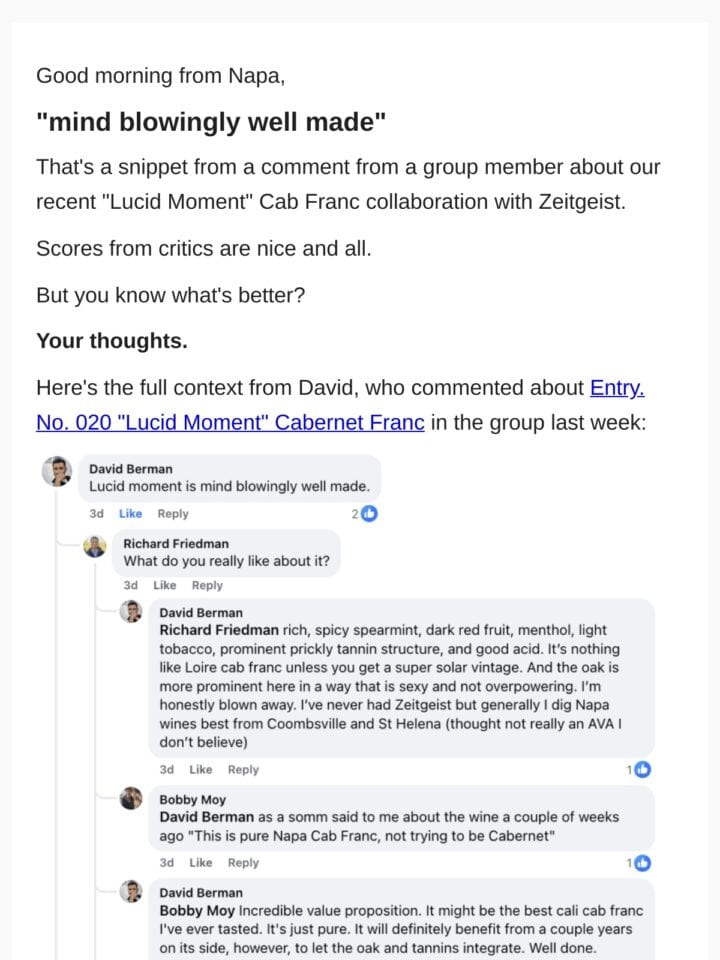Image resolution: width=720 pixels, height=960 pixels.
Task: Like David Berman's tasting notes reply
Action: tap(201, 770)
